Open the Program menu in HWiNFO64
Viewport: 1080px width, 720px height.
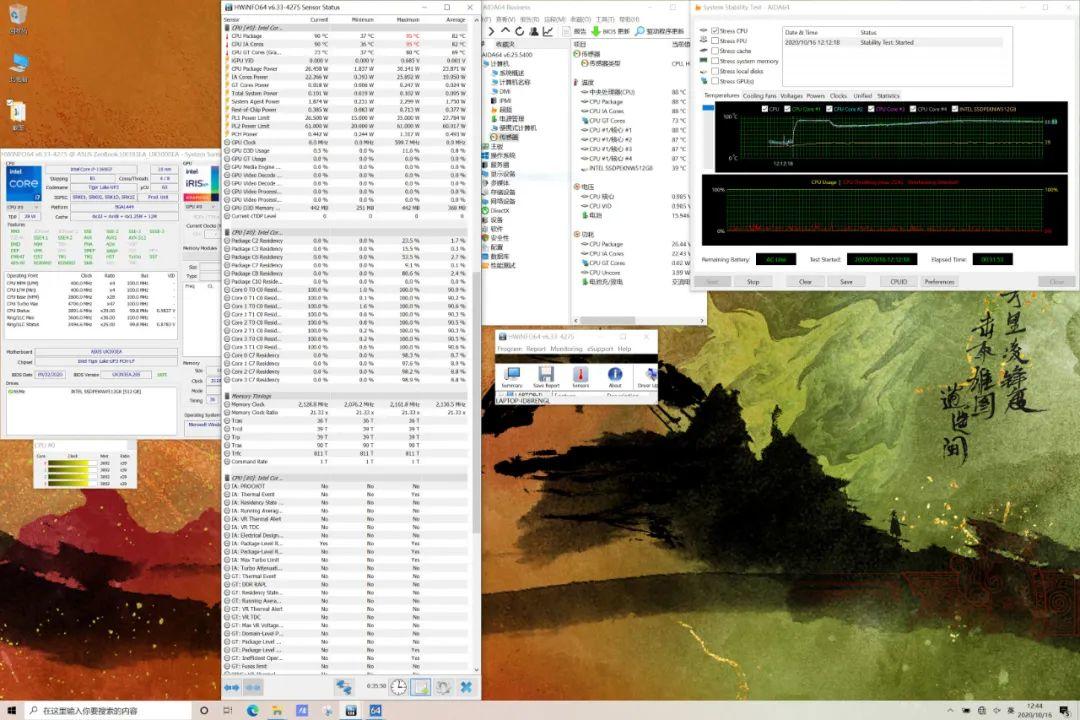510,349
